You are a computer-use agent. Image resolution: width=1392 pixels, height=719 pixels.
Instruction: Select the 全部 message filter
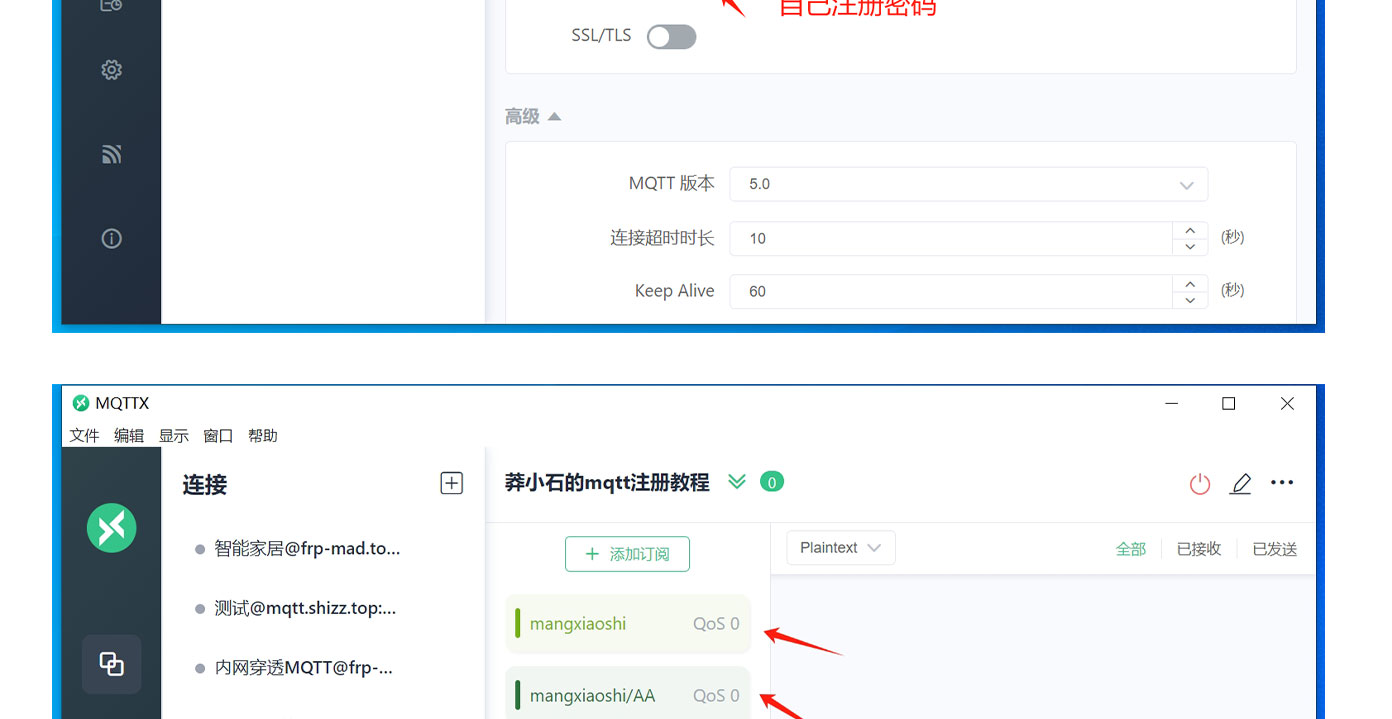pos(1131,548)
